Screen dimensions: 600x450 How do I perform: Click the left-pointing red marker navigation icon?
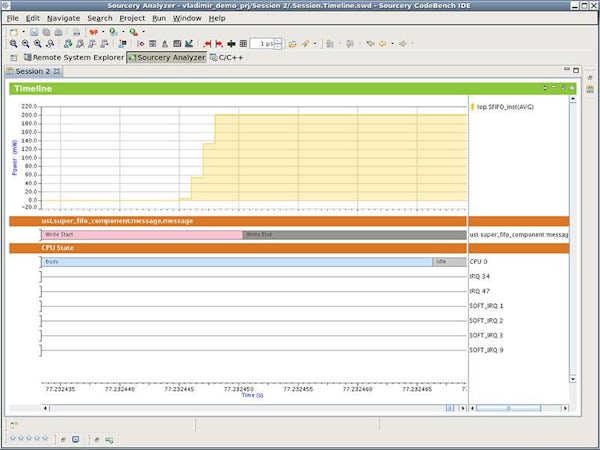pyautogui.click(x=207, y=44)
